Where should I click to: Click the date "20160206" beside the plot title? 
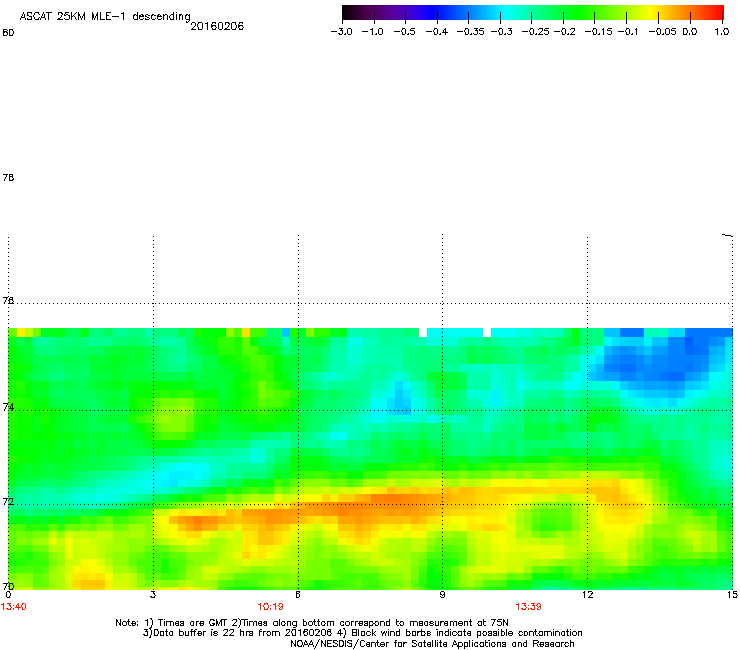tap(217, 26)
